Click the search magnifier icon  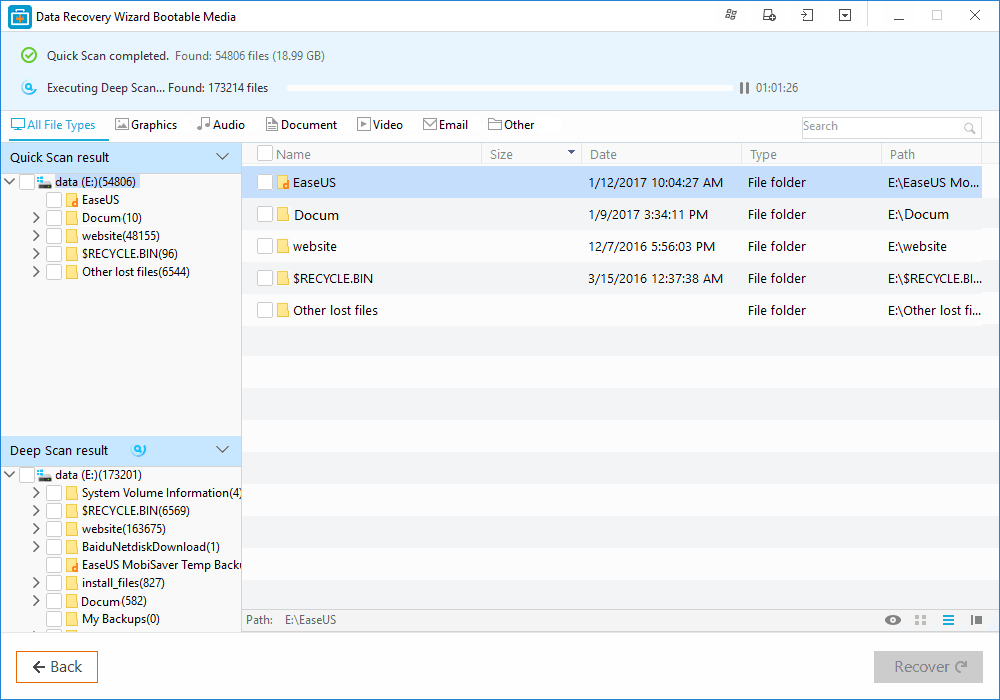[x=969, y=128]
